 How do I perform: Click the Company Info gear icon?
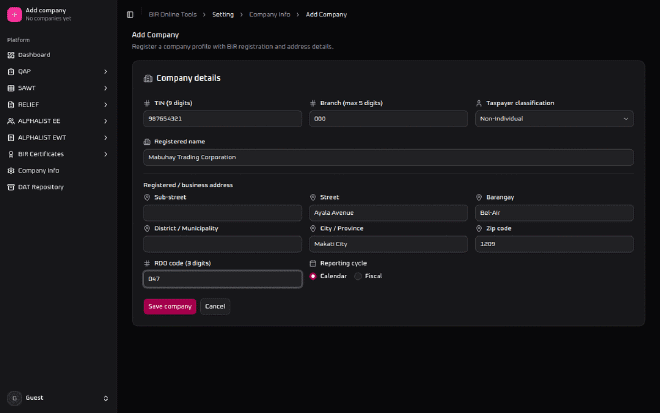[x=11, y=171]
